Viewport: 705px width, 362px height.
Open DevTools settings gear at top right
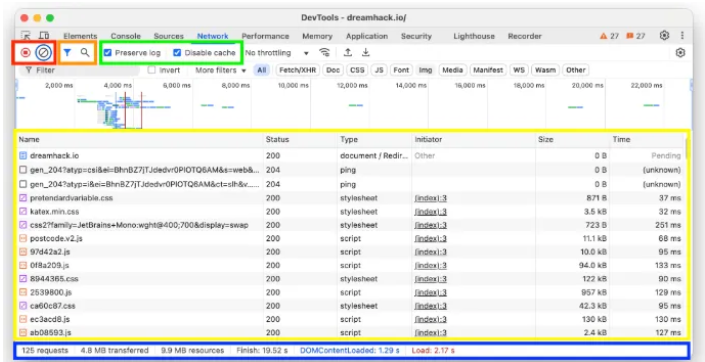(x=665, y=36)
